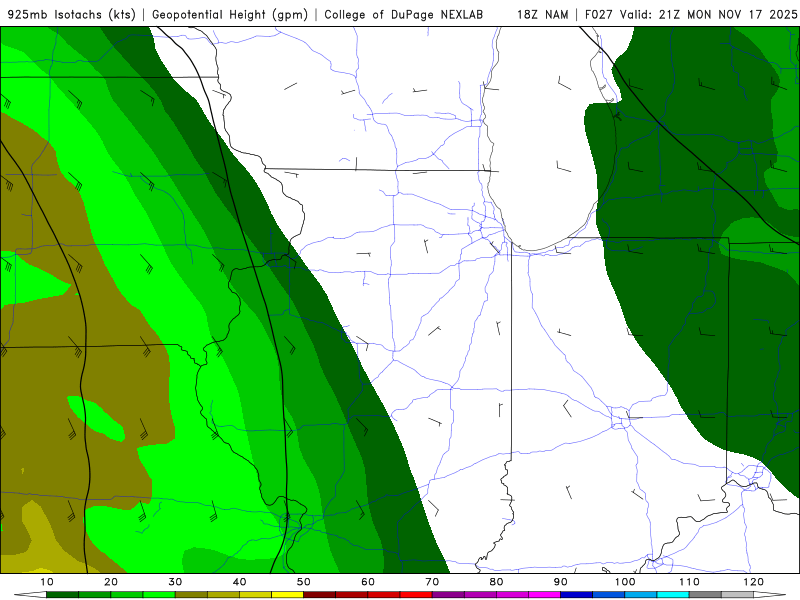
Task: Select the navy blue swatch after 90
Action: 577,595
